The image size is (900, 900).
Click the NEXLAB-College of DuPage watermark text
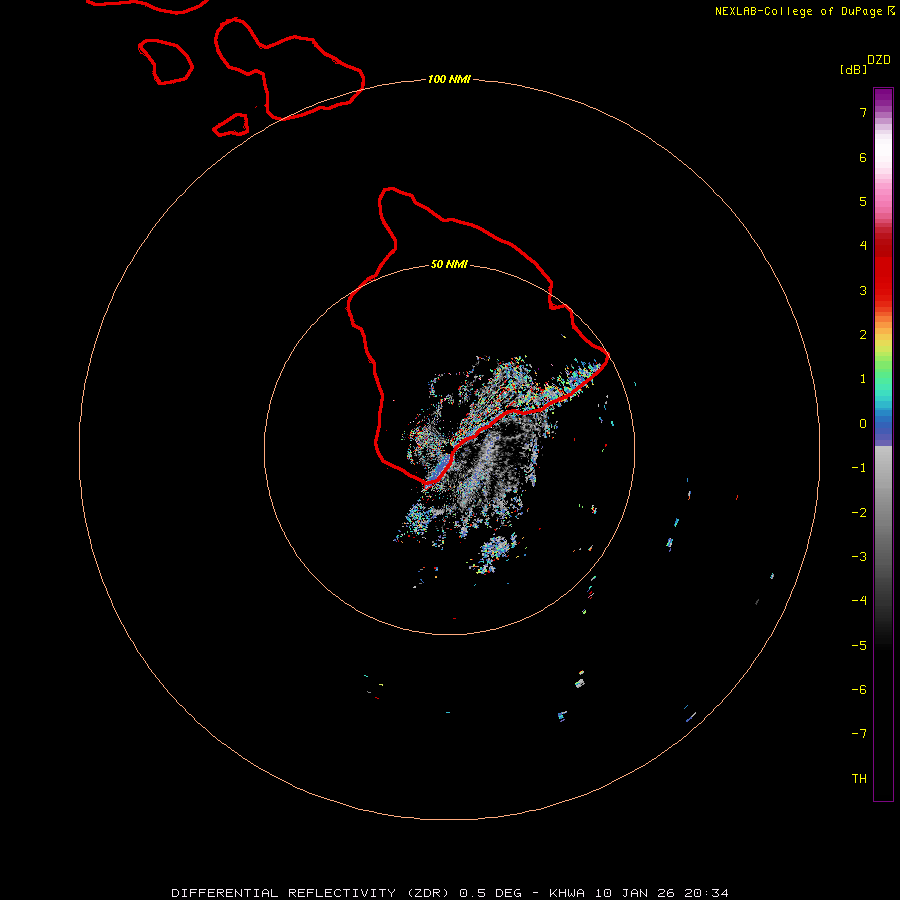798,11
